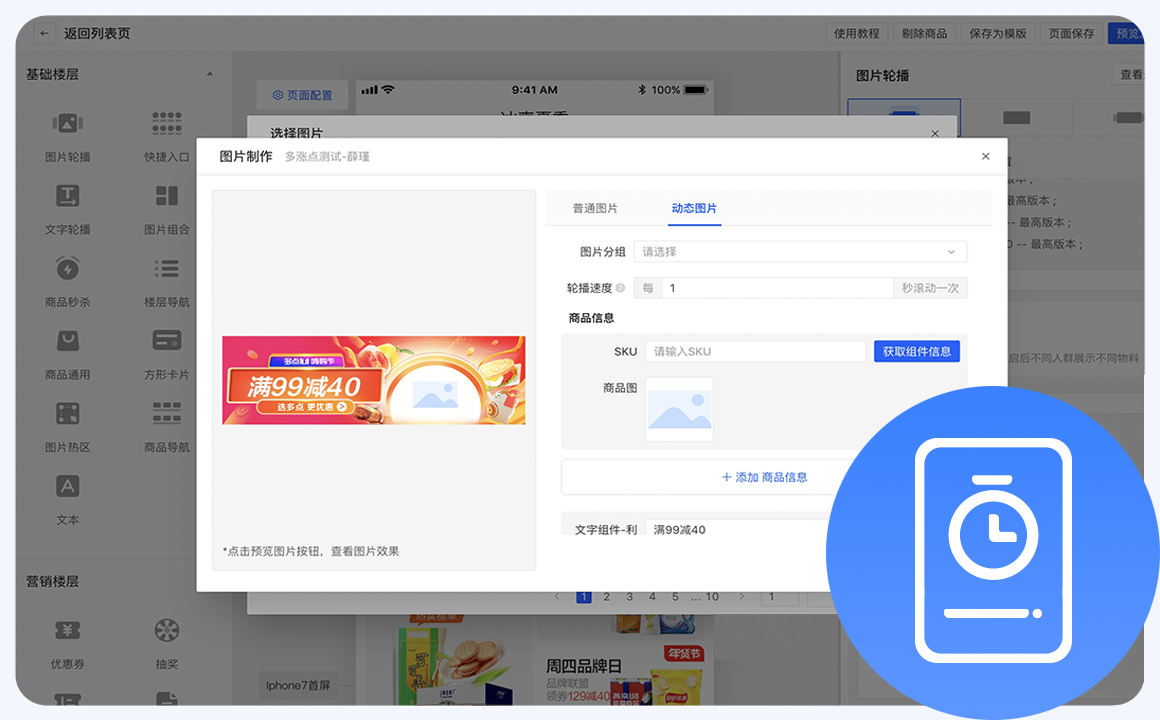The height and width of the screenshot is (720, 1160).
Task: Select the 动态图片 tab
Action: (x=694, y=208)
